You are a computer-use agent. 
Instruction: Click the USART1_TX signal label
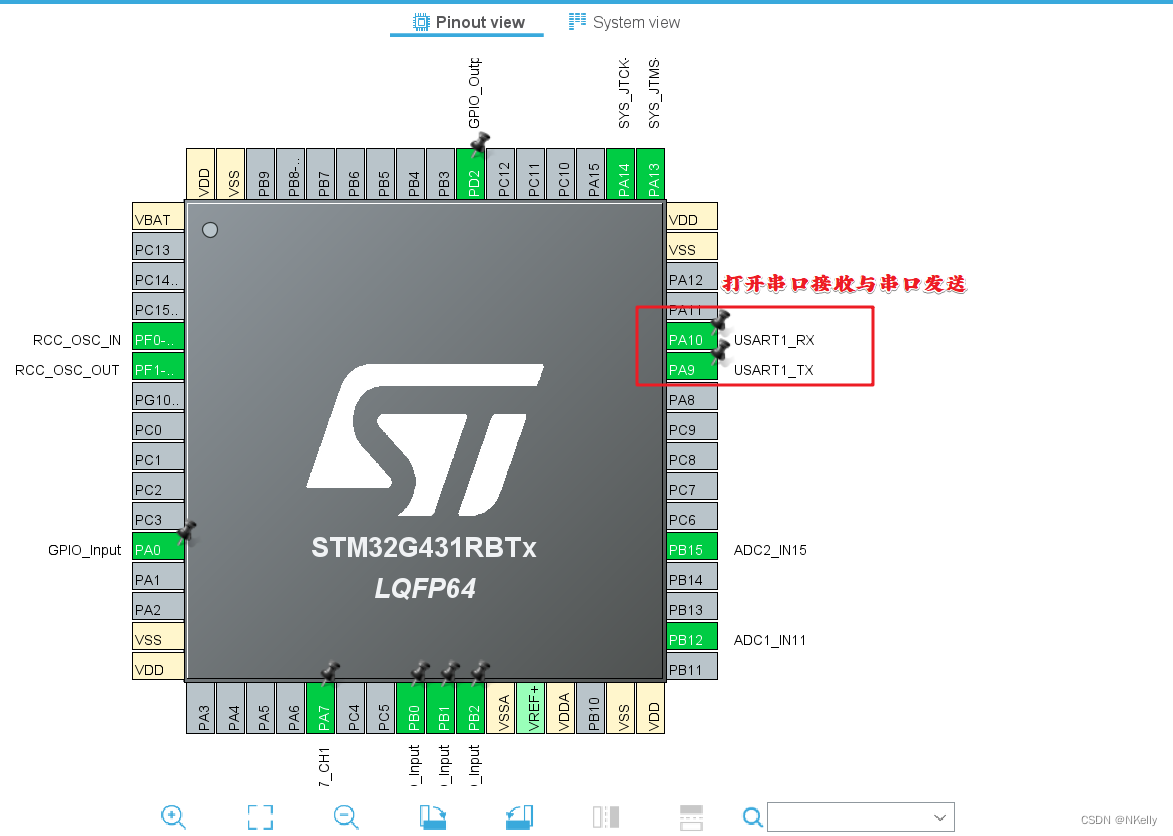[774, 370]
